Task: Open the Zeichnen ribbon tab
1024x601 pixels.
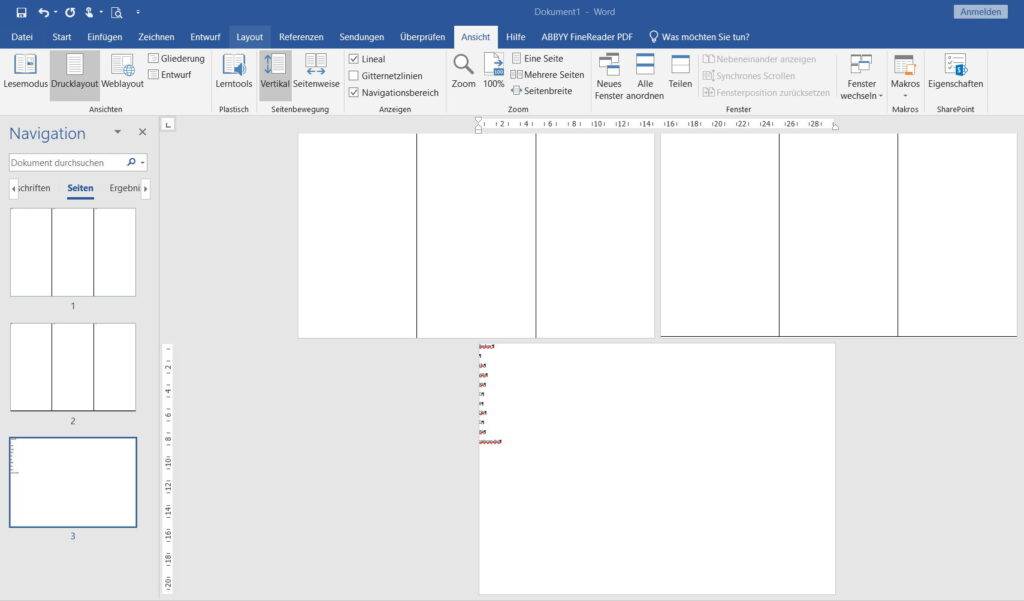Action: click(x=156, y=37)
